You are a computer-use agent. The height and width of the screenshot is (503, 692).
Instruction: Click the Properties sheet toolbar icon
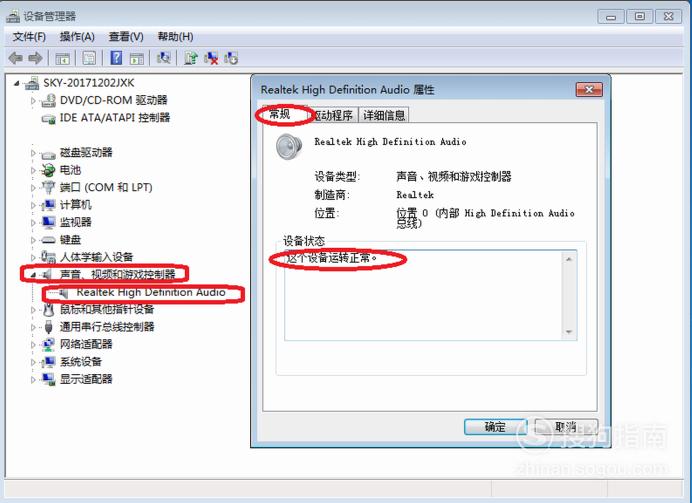coord(89,58)
